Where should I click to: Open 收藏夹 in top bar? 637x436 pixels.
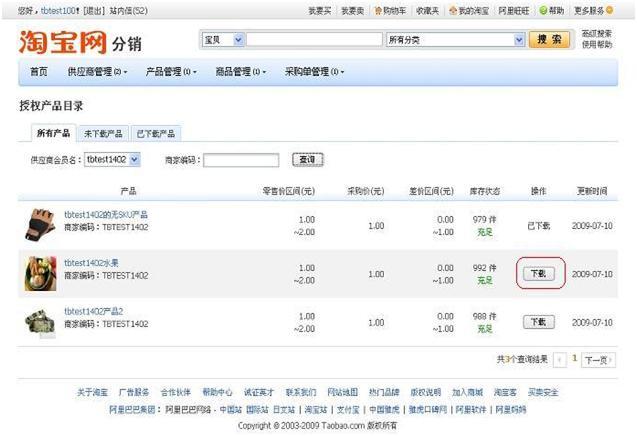click(427, 11)
